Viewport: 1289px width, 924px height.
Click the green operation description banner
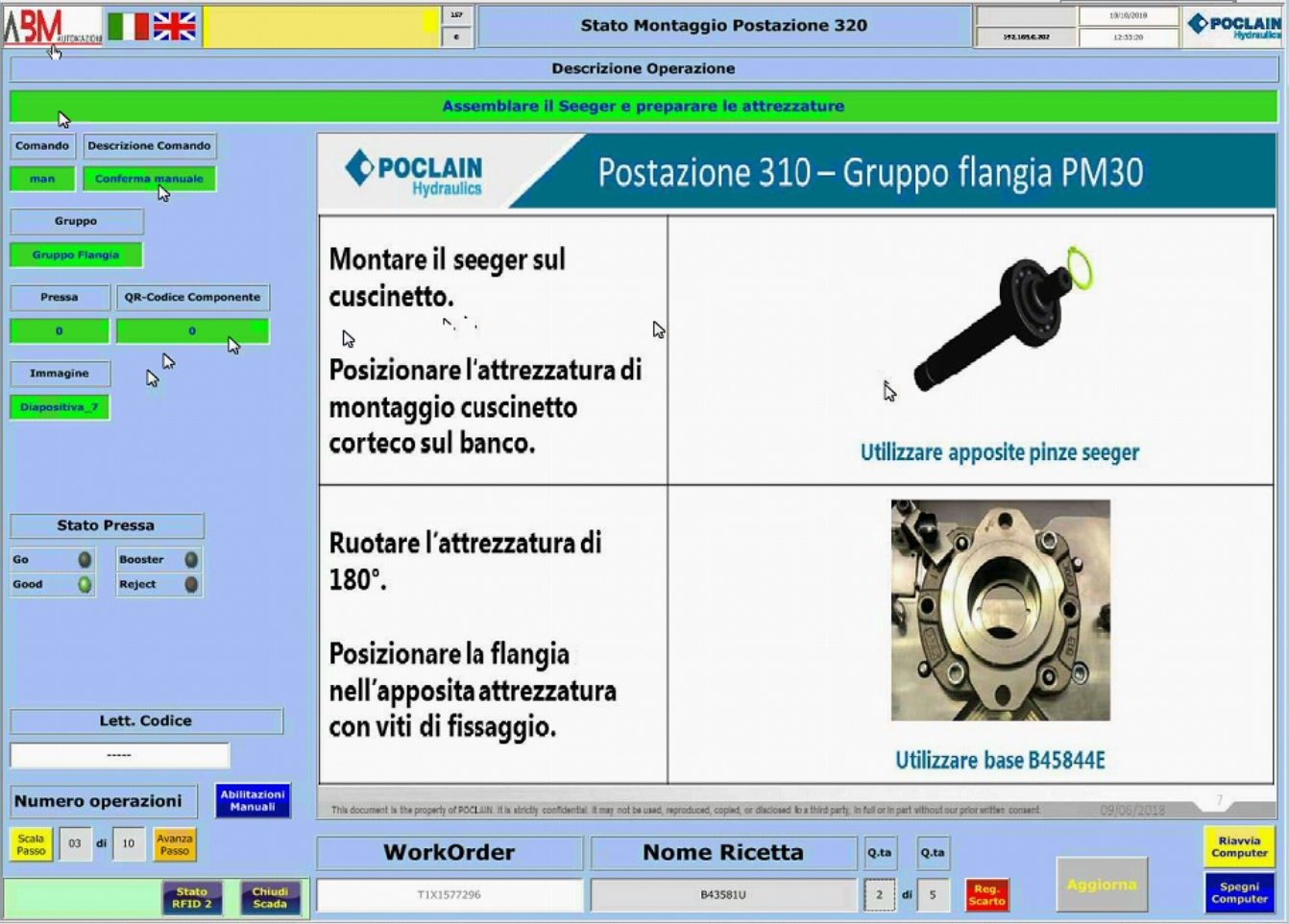click(644, 107)
